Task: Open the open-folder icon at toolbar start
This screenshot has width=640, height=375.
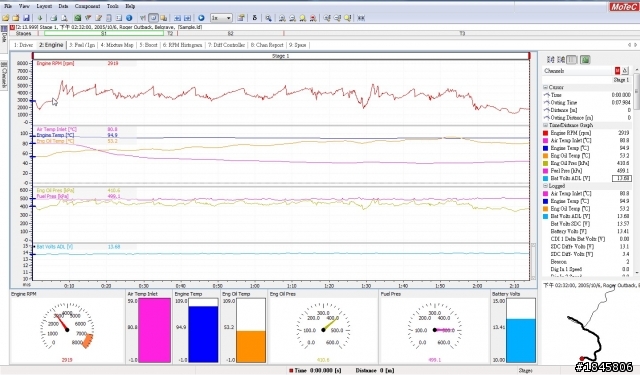Action: pyautogui.click(x=6, y=18)
